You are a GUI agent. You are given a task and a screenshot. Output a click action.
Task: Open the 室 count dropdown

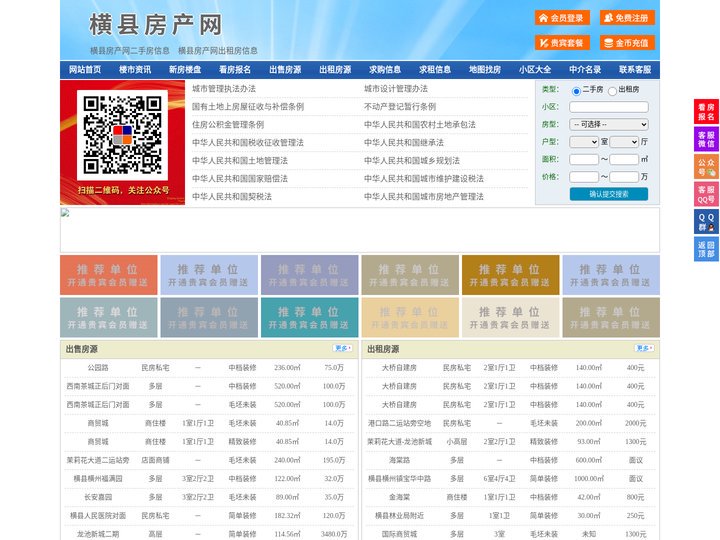(584, 142)
